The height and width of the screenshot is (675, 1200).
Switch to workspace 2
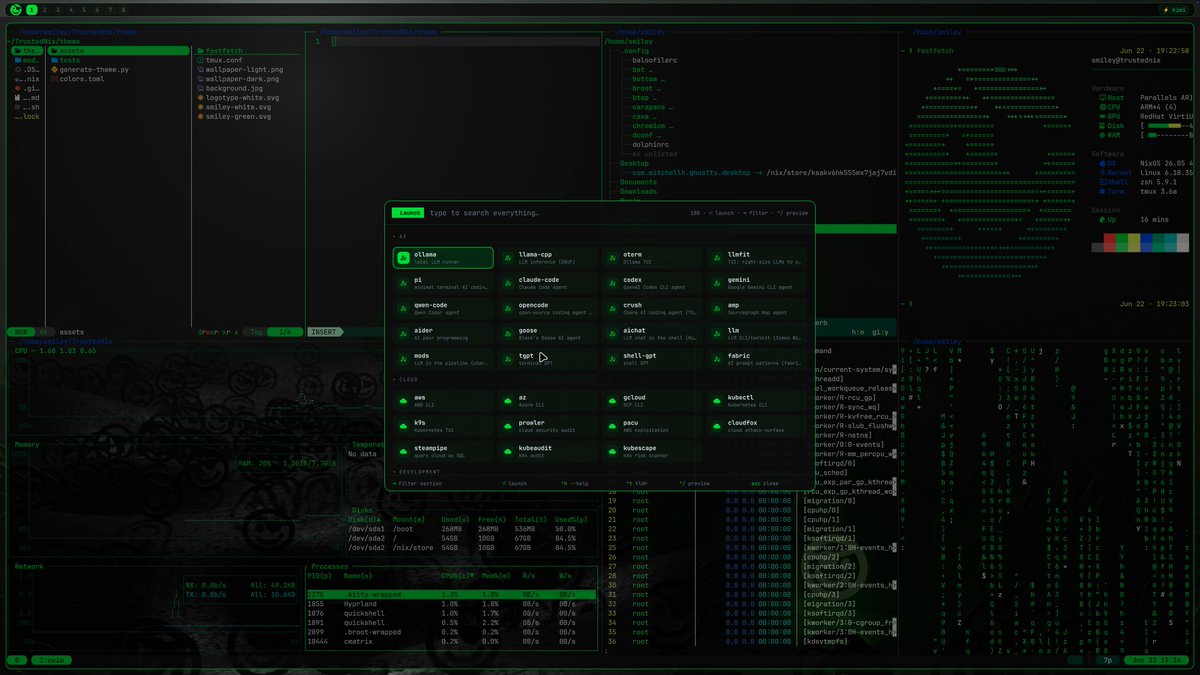click(44, 9)
